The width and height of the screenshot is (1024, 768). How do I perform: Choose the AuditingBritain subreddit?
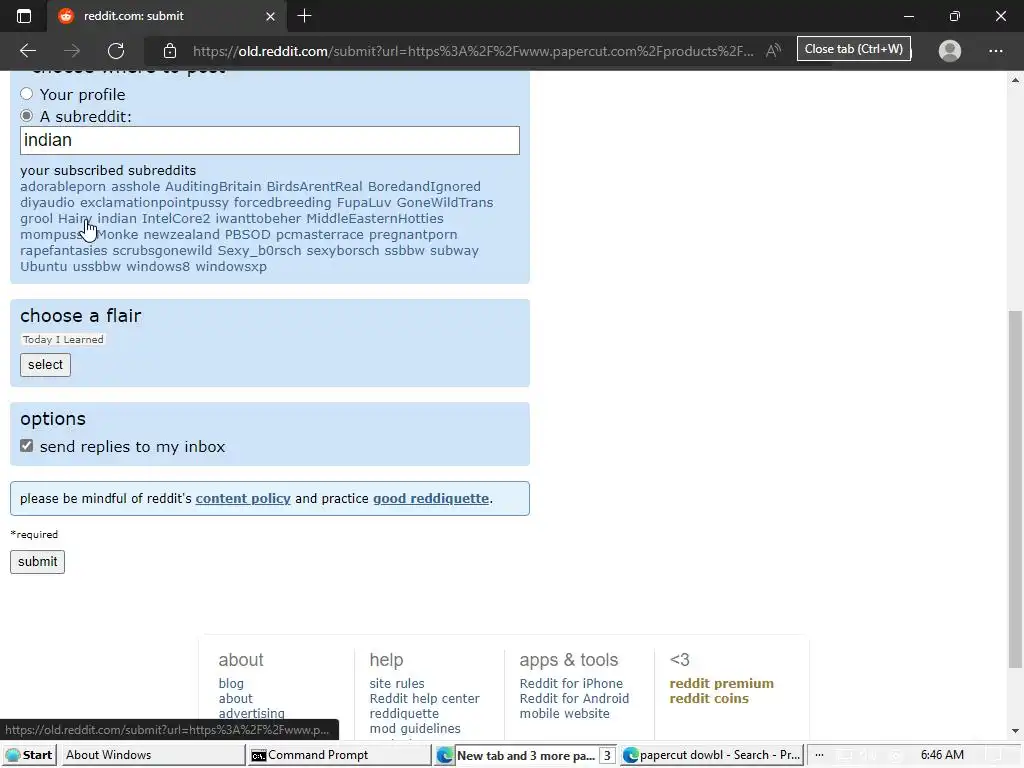point(213,187)
